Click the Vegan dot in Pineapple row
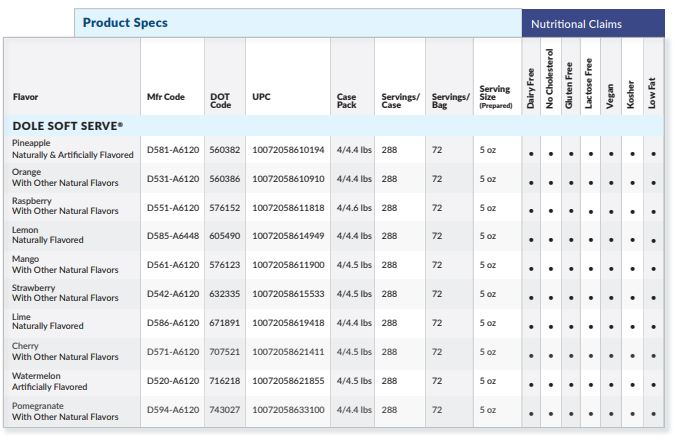677x437 pixels. click(x=610, y=154)
